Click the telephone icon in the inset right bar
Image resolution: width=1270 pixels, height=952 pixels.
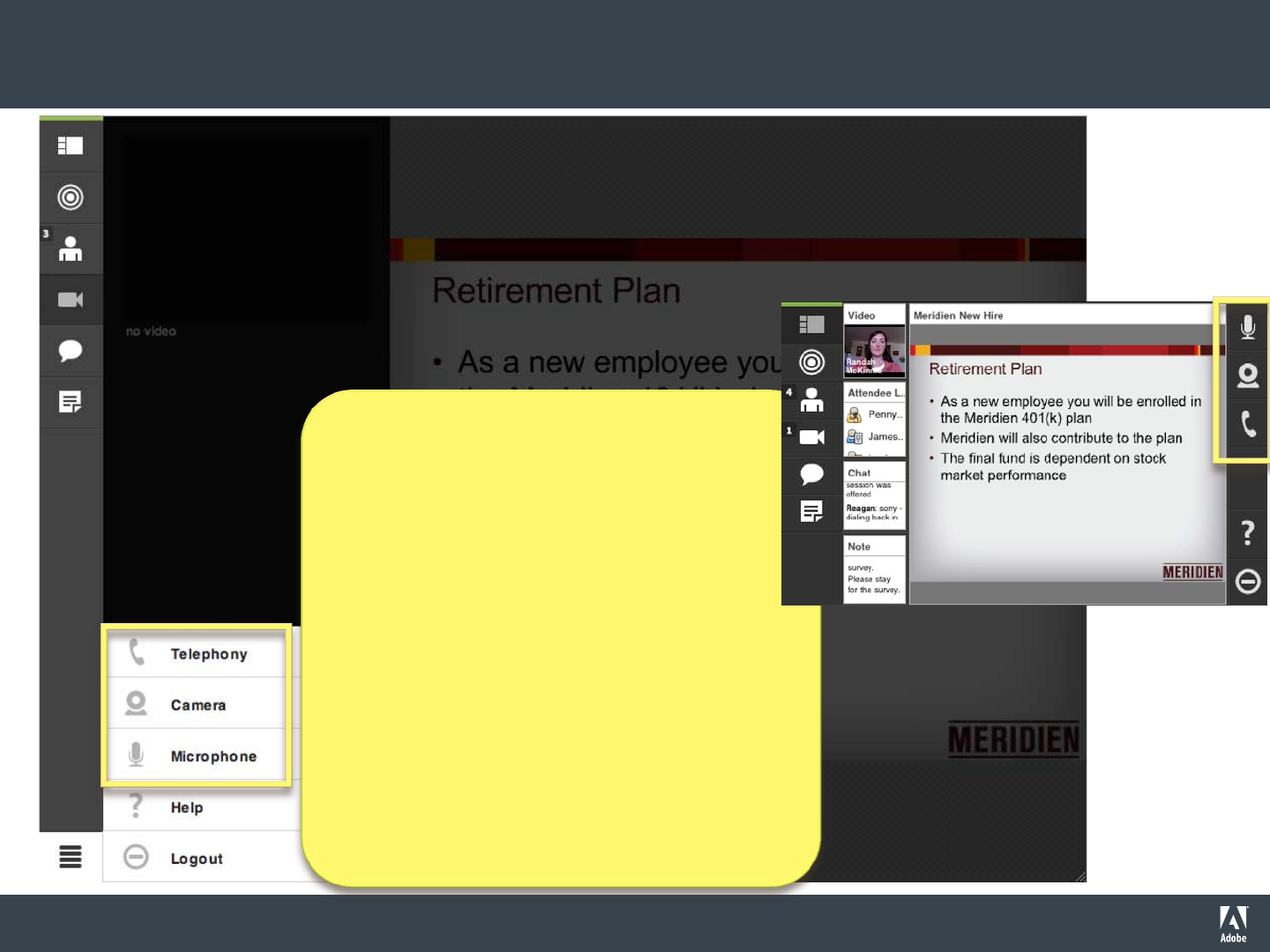(1248, 424)
